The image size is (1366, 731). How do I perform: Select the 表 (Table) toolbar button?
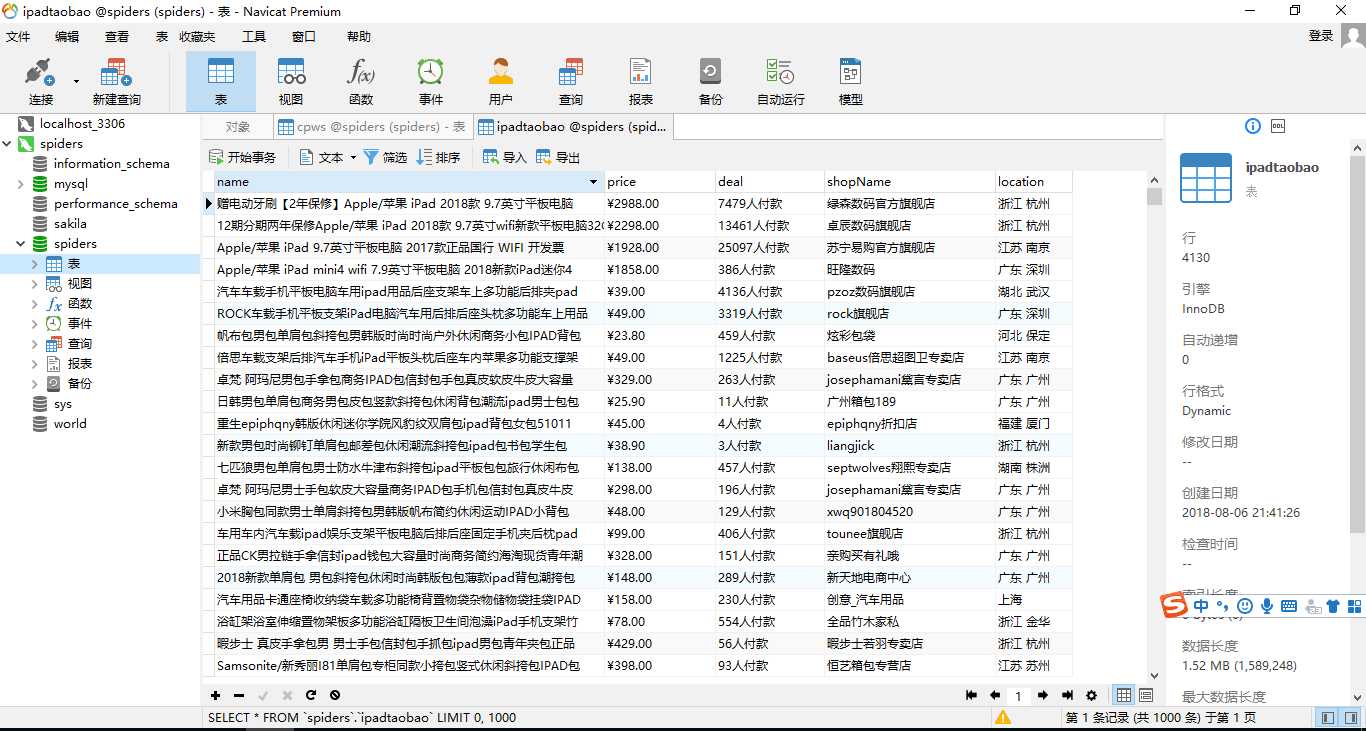[x=221, y=82]
